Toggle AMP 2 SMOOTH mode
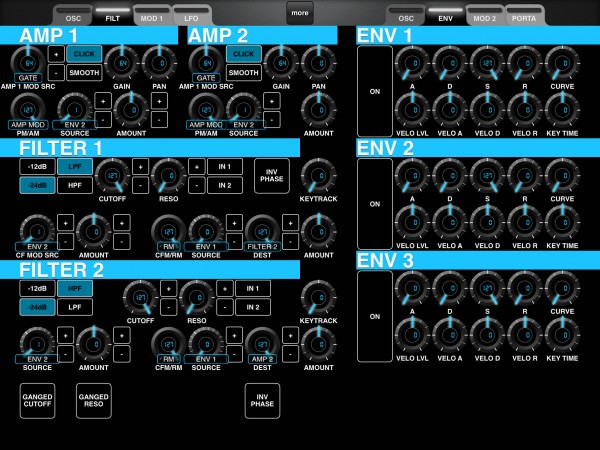Viewport: 600px width, 450px height. 244,73
